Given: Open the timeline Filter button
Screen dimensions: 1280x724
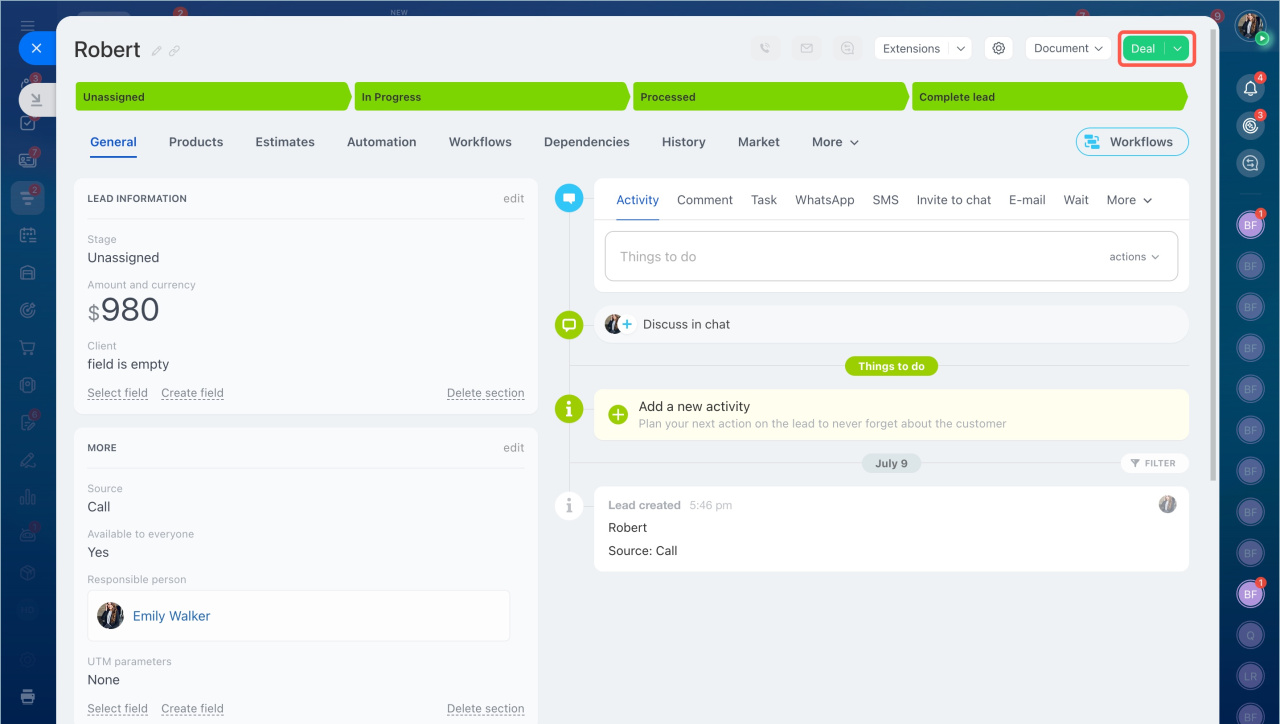Looking at the screenshot, I should coord(1154,463).
